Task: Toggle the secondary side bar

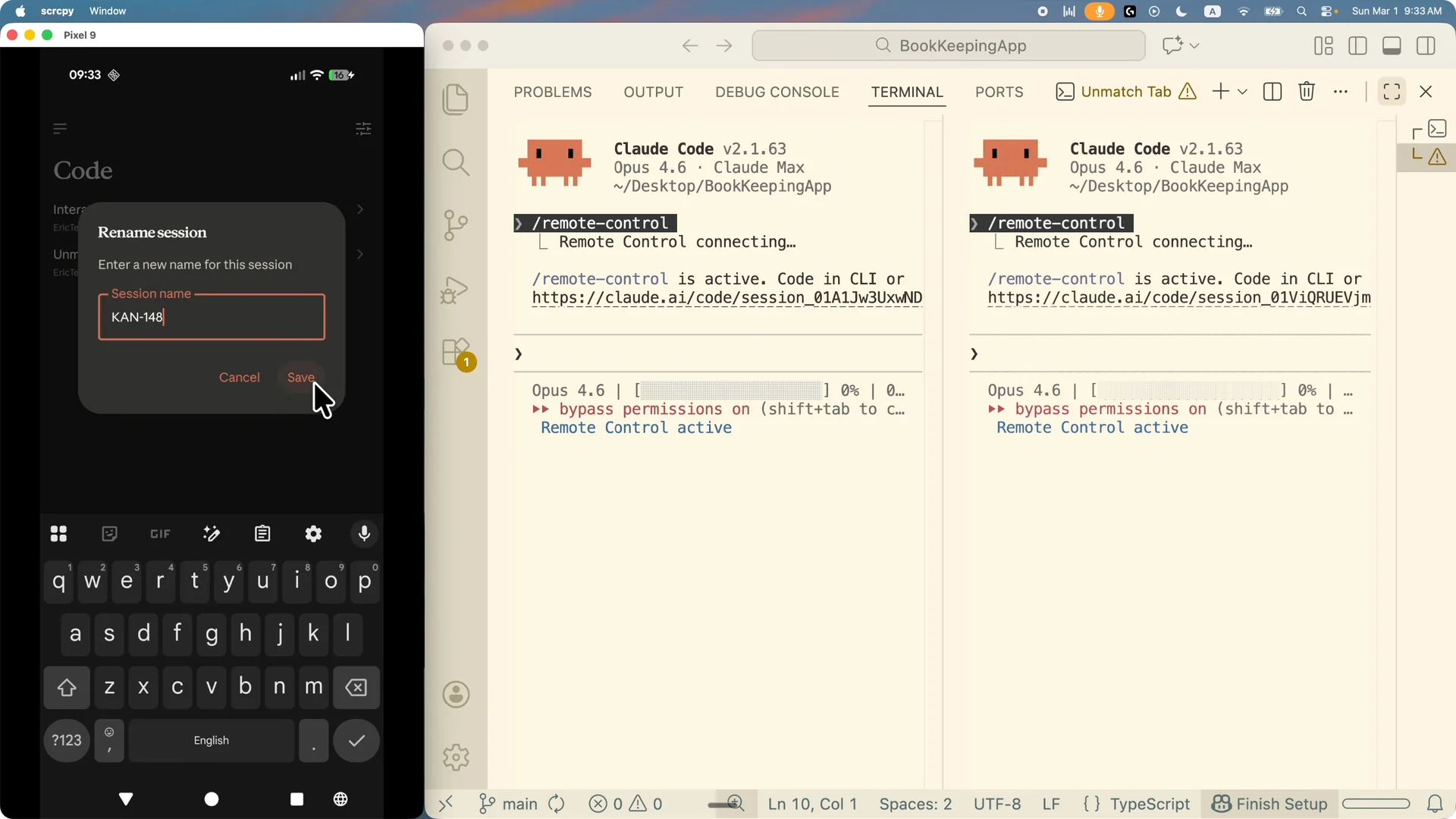Action: click(1426, 45)
